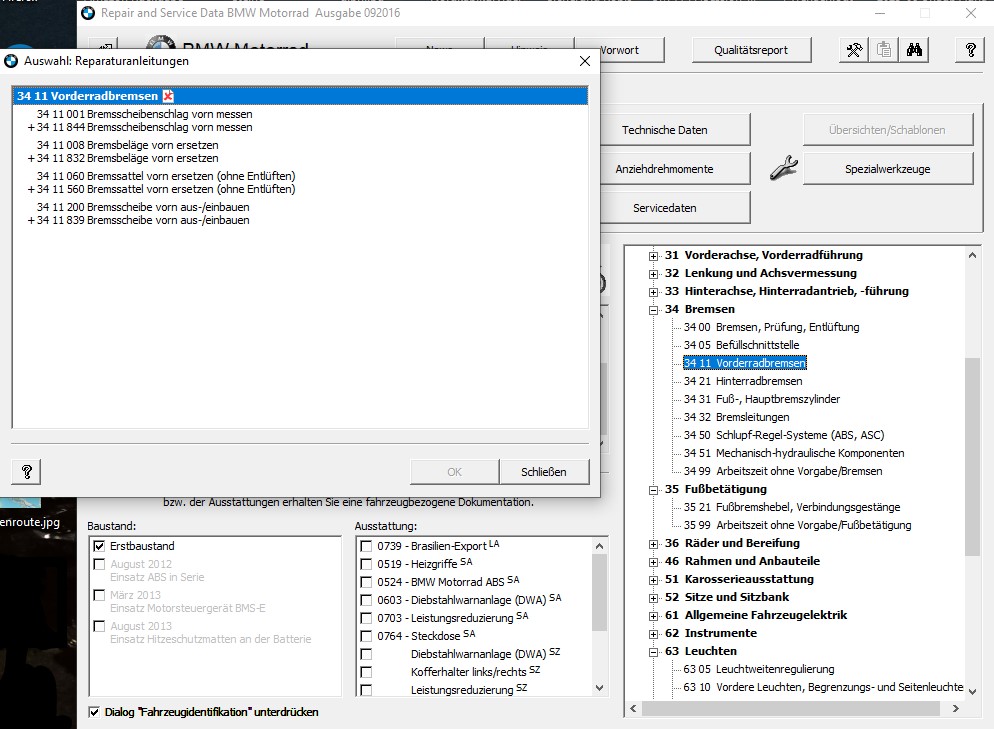
Task: Click the red X icon beside Vorderradbremsen header
Action: point(168,96)
